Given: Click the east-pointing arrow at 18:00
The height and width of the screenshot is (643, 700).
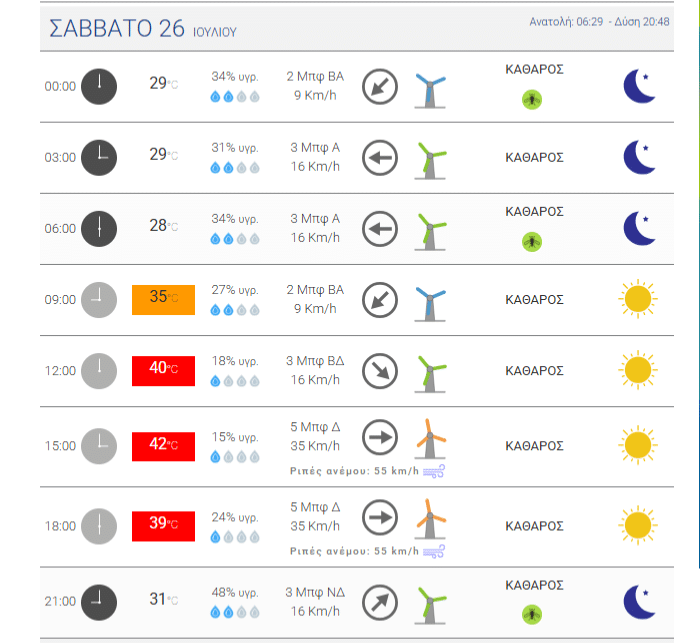Looking at the screenshot, I should [379, 518].
